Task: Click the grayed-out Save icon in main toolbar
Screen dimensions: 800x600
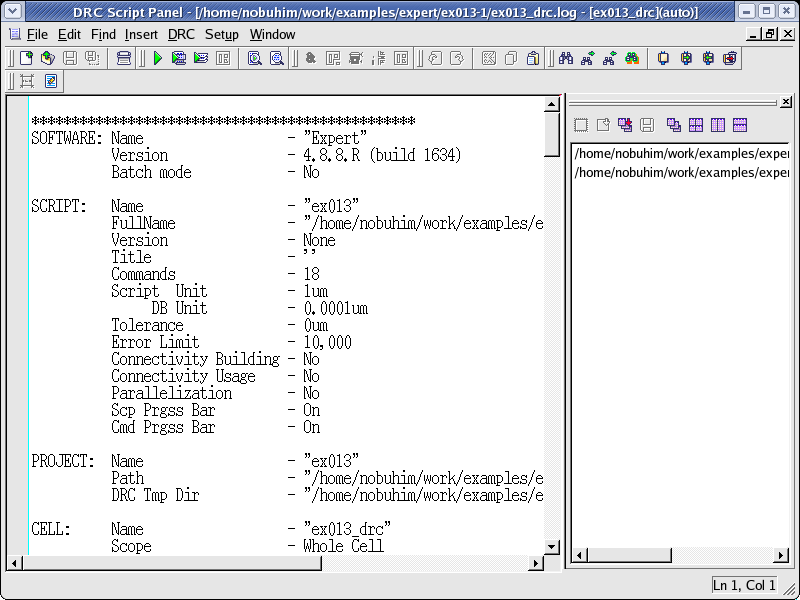Action: (70, 58)
